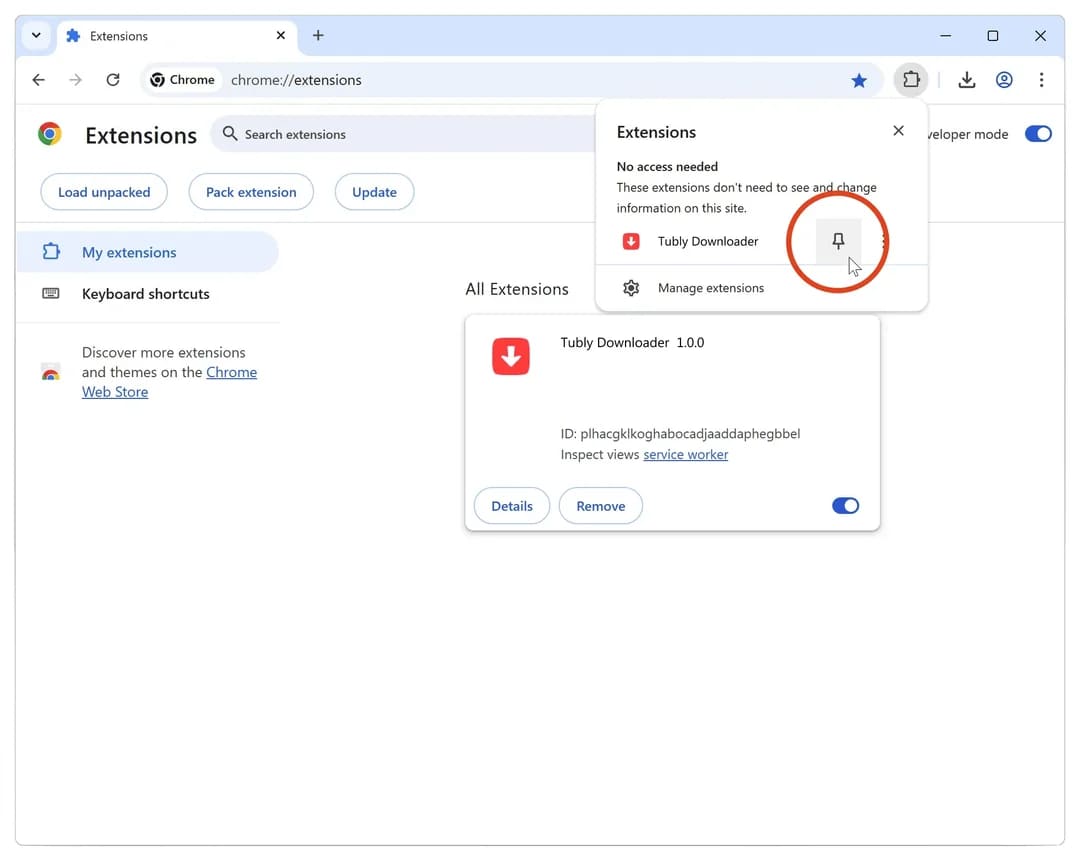Image resolution: width=1080 pixels, height=861 pixels.
Task: Minimize the Chrome window
Action: pyautogui.click(x=946, y=36)
